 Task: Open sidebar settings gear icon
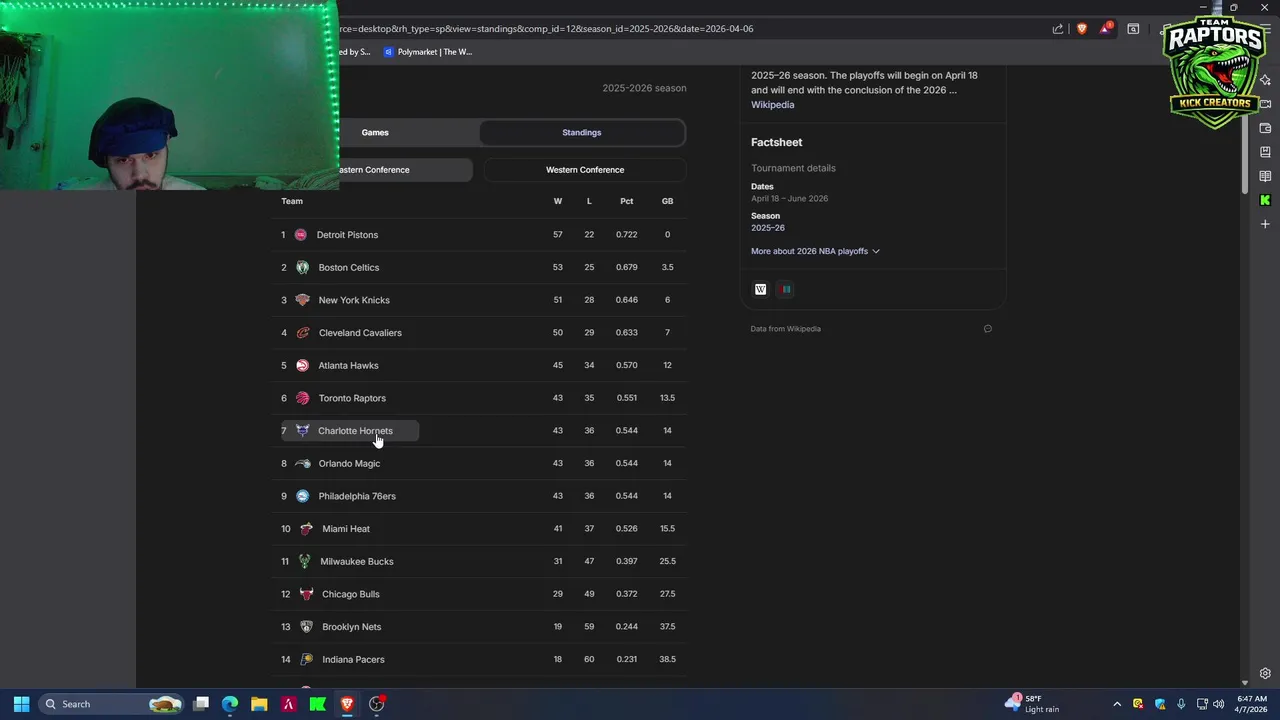pos(1265,673)
